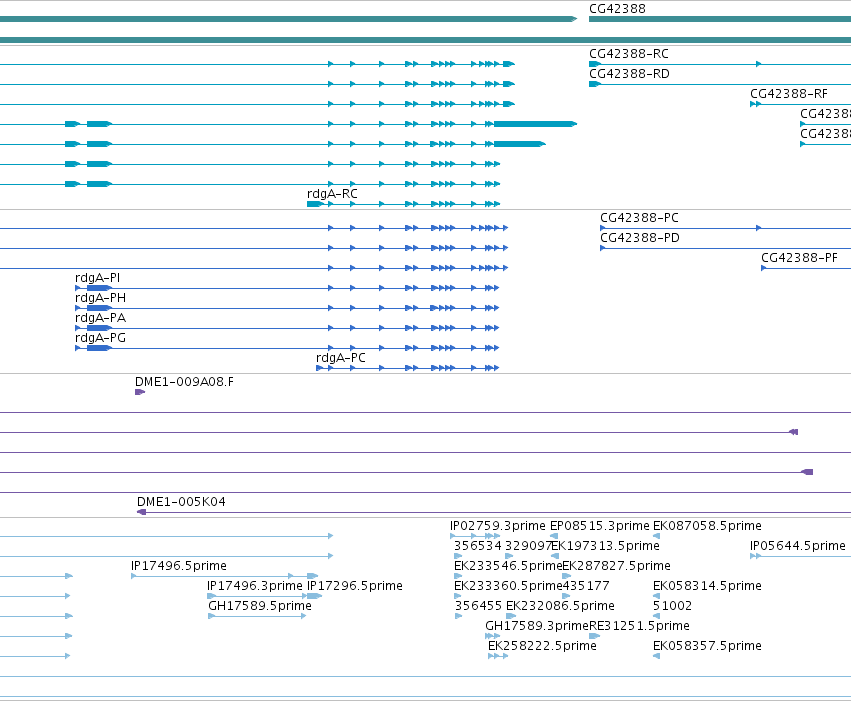Screen dimensions: 851x701
Task: Click the purple arrowhead of DME1-005K04
Action: tap(142, 512)
